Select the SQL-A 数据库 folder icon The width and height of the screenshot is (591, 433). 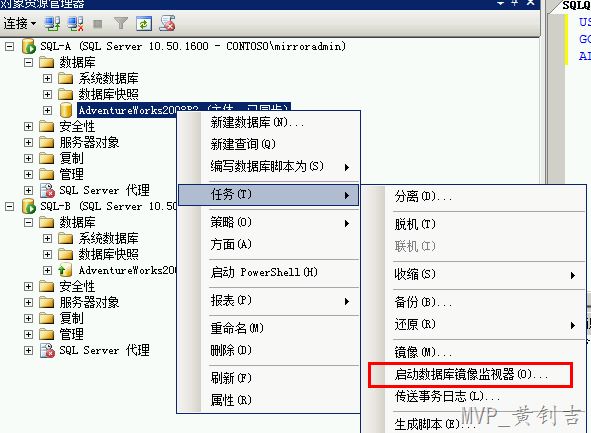[47, 62]
